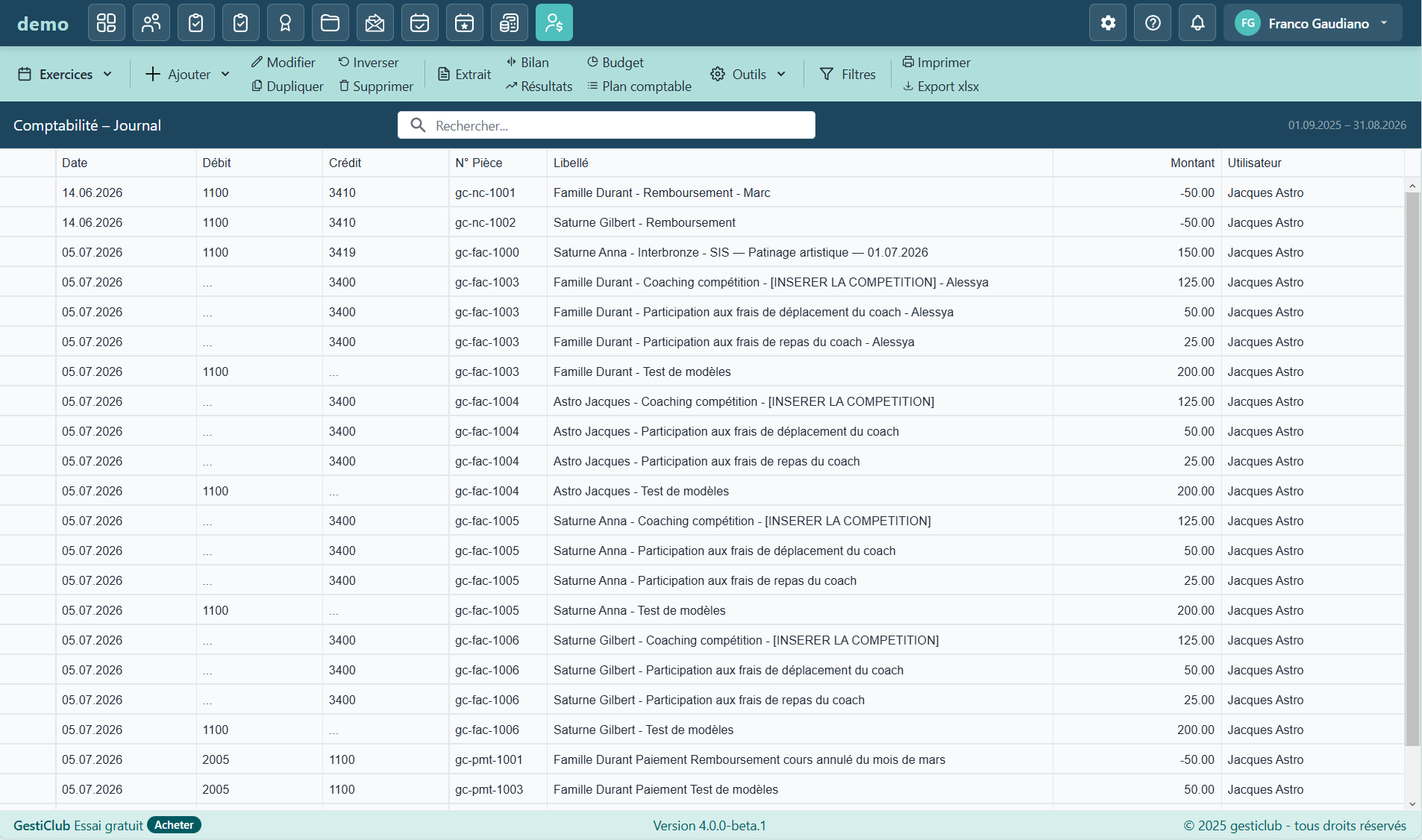
Task: Open the Budget view
Action: (x=615, y=62)
